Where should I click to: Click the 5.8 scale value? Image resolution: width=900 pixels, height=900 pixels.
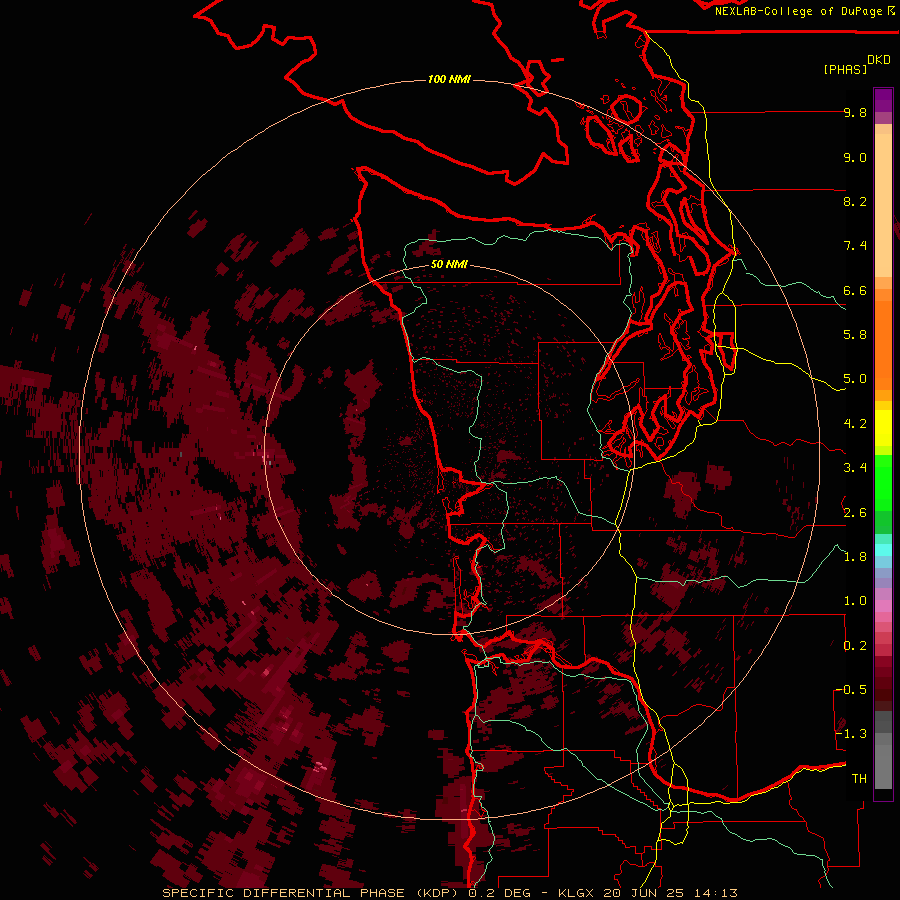[855, 335]
